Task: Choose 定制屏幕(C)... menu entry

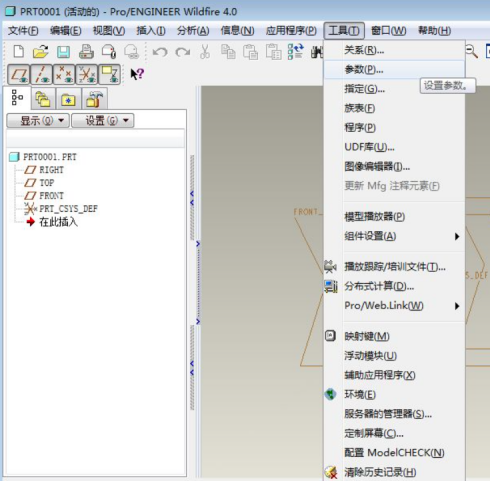Action: [394, 433]
